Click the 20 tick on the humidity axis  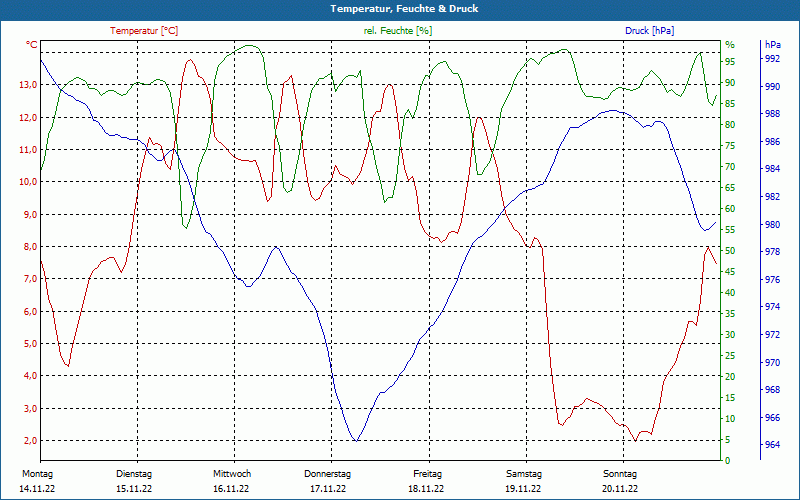point(730,377)
